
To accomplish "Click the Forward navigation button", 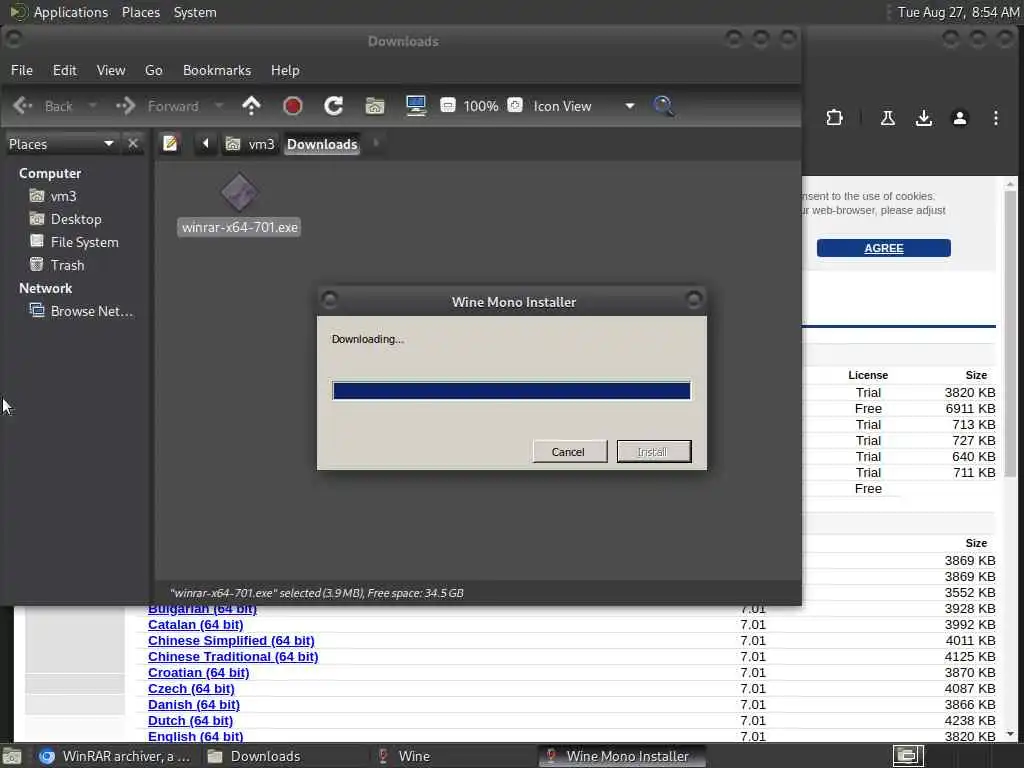I will [157, 106].
